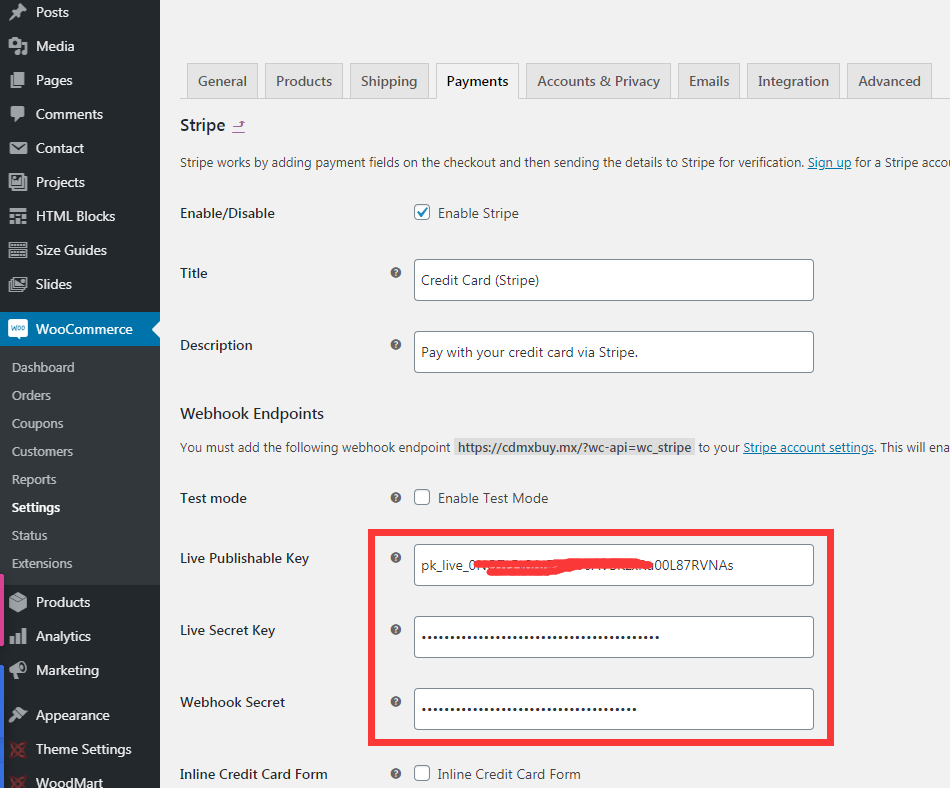Click the Theme Settings icon
This screenshot has height=788, width=950.
18,749
